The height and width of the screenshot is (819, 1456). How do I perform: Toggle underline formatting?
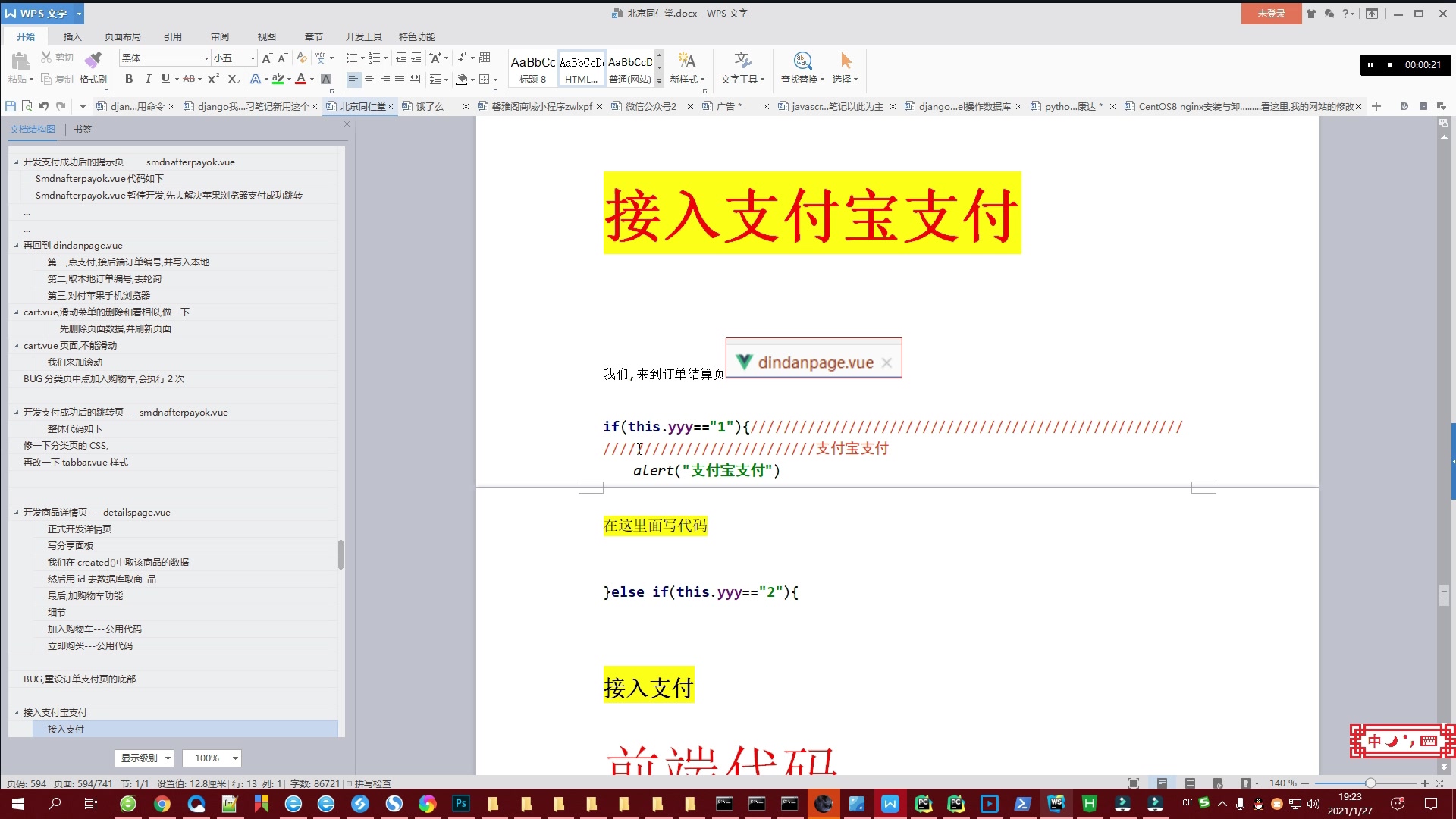pyautogui.click(x=166, y=79)
